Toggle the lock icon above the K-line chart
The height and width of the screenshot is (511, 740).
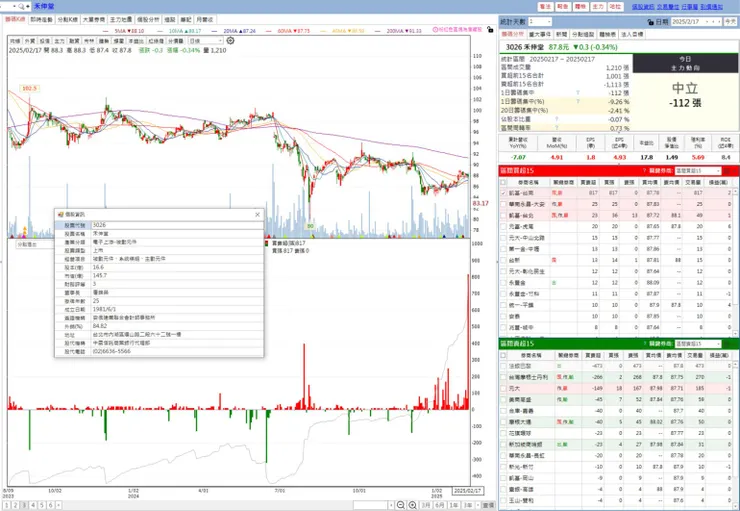tap(490, 30)
